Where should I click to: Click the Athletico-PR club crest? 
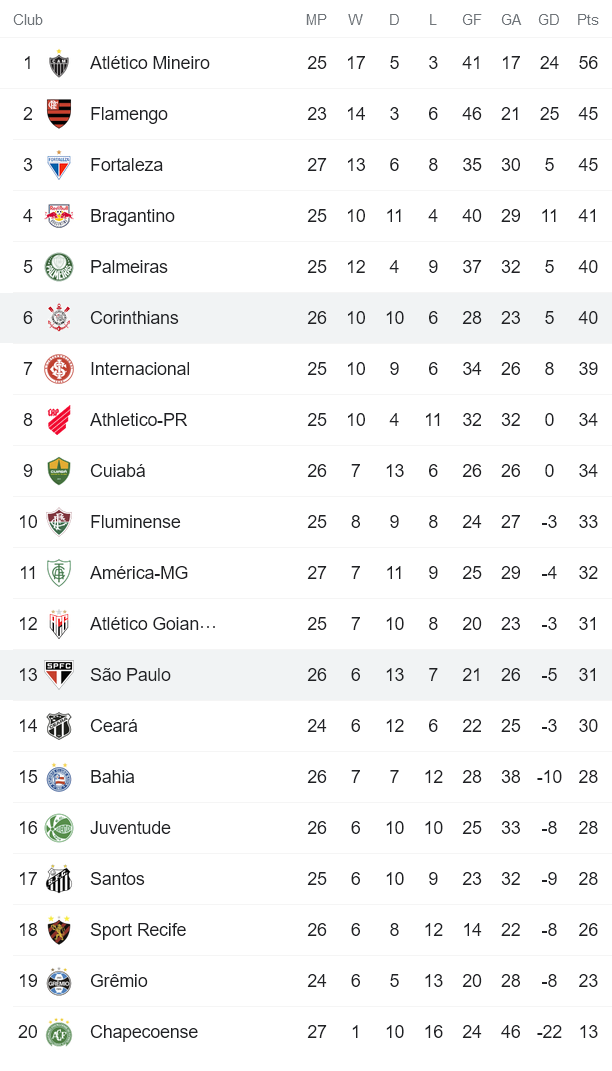(x=59, y=420)
